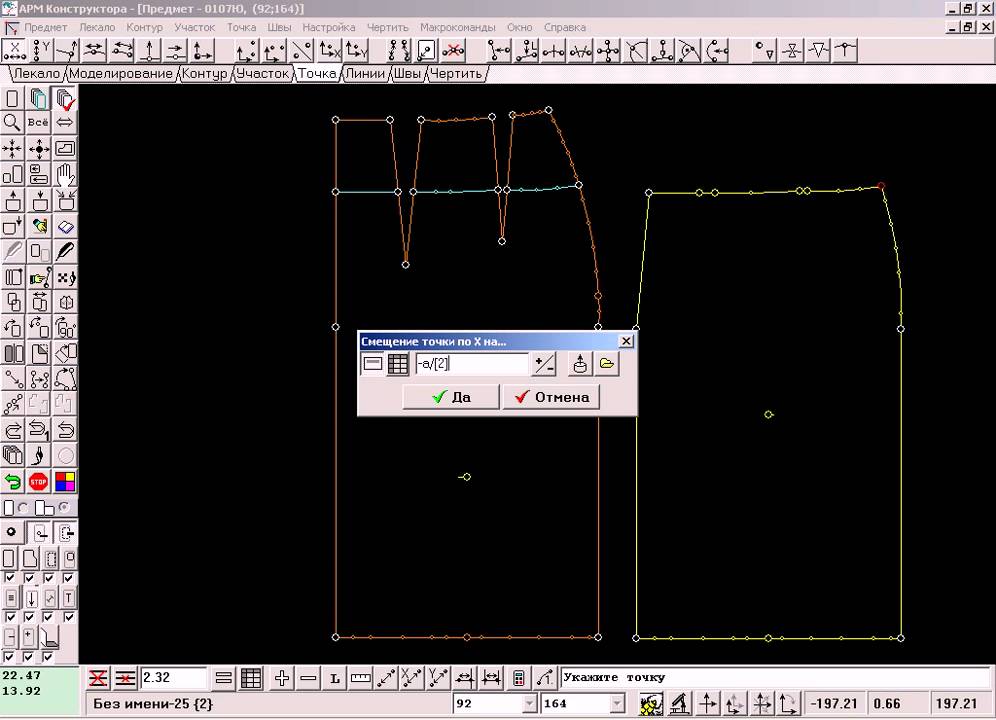The height and width of the screenshot is (720, 996).
Task: Click the Отмена button in dialog
Action: click(x=551, y=397)
